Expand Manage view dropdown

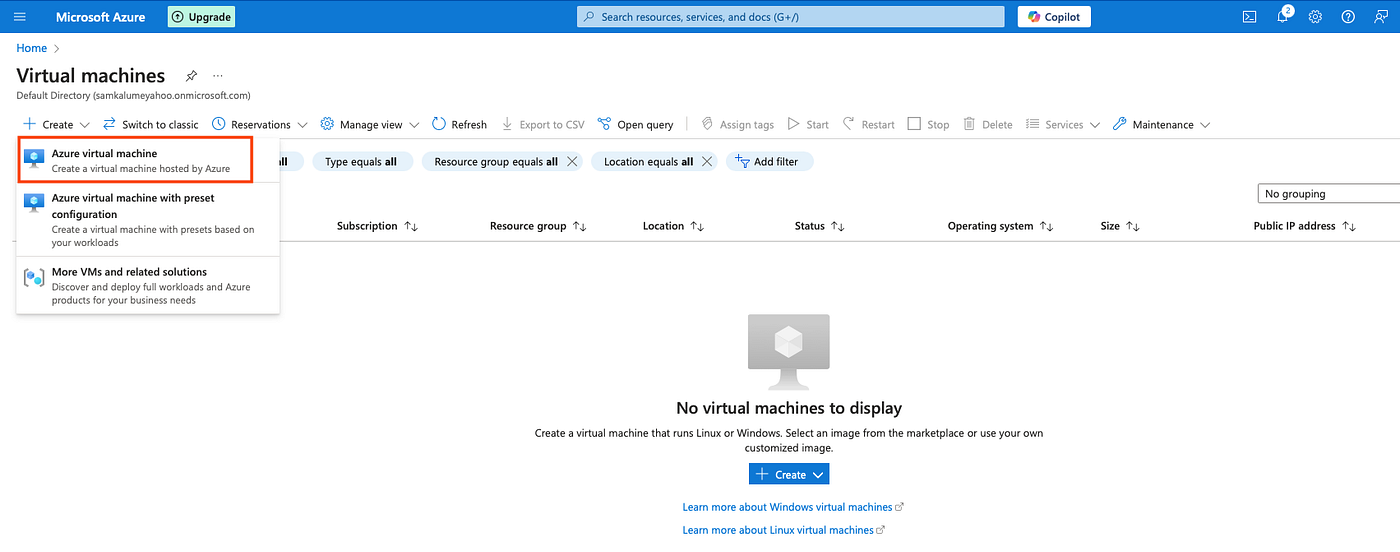click(370, 125)
